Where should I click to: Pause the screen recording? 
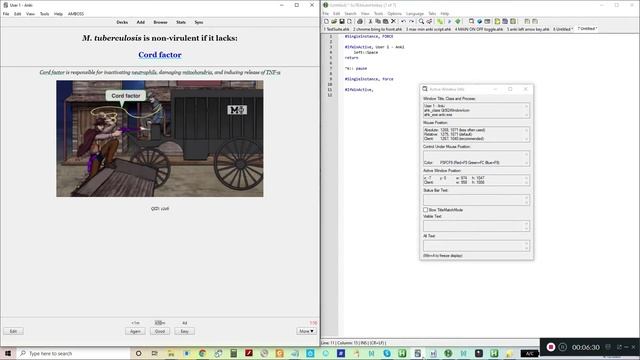pos(562,347)
